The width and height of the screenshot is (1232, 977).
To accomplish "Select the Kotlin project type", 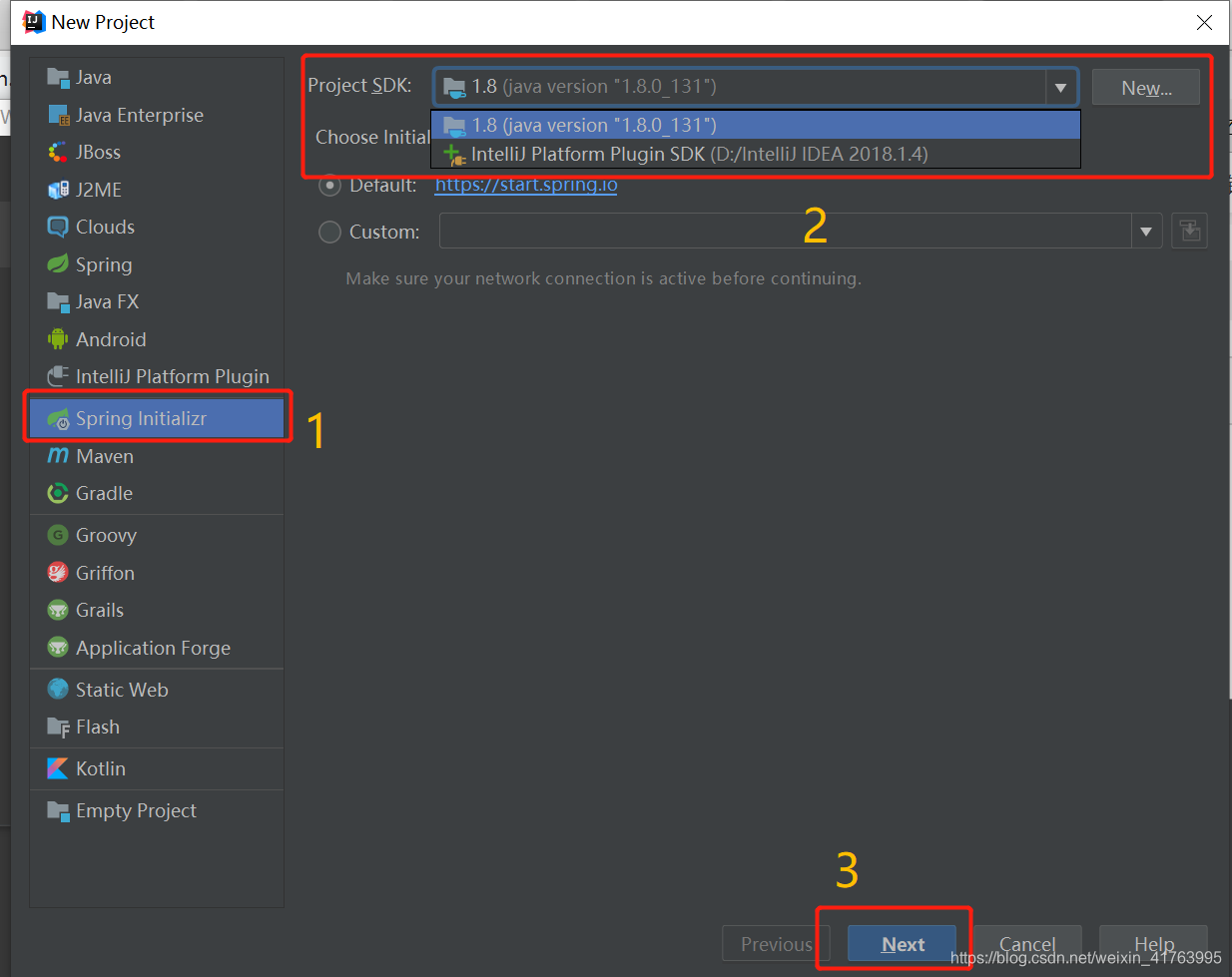I will pyautogui.click(x=157, y=768).
